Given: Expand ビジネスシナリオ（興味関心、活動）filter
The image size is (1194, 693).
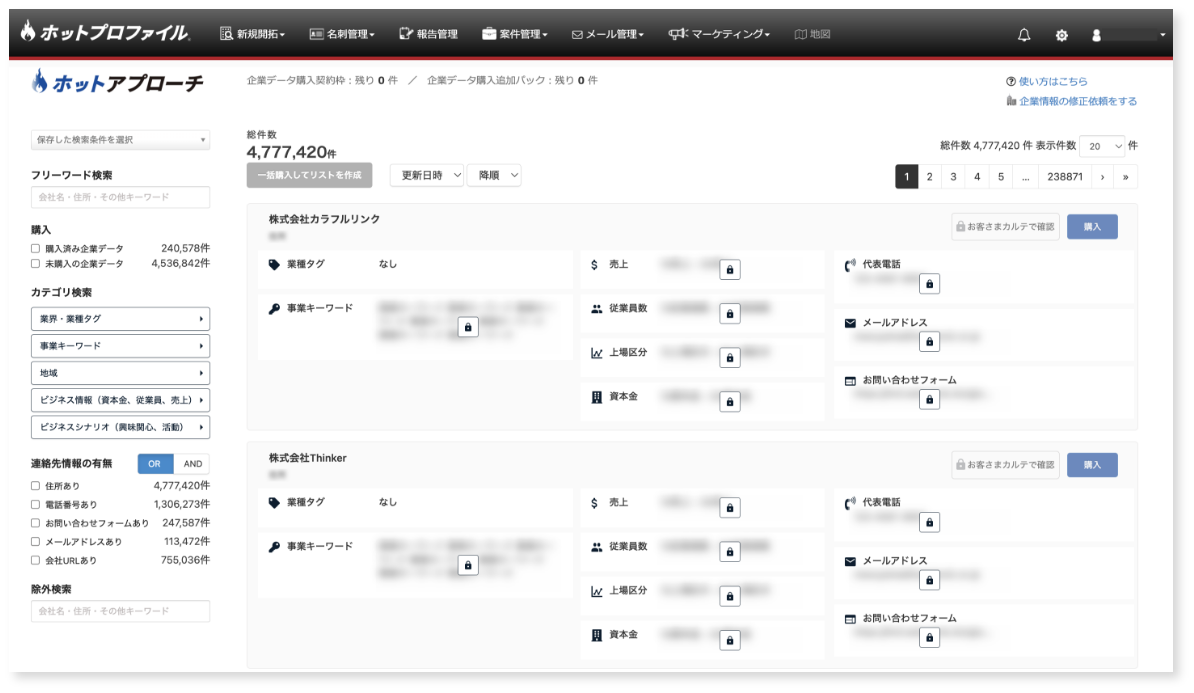Looking at the screenshot, I should pos(120,427).
